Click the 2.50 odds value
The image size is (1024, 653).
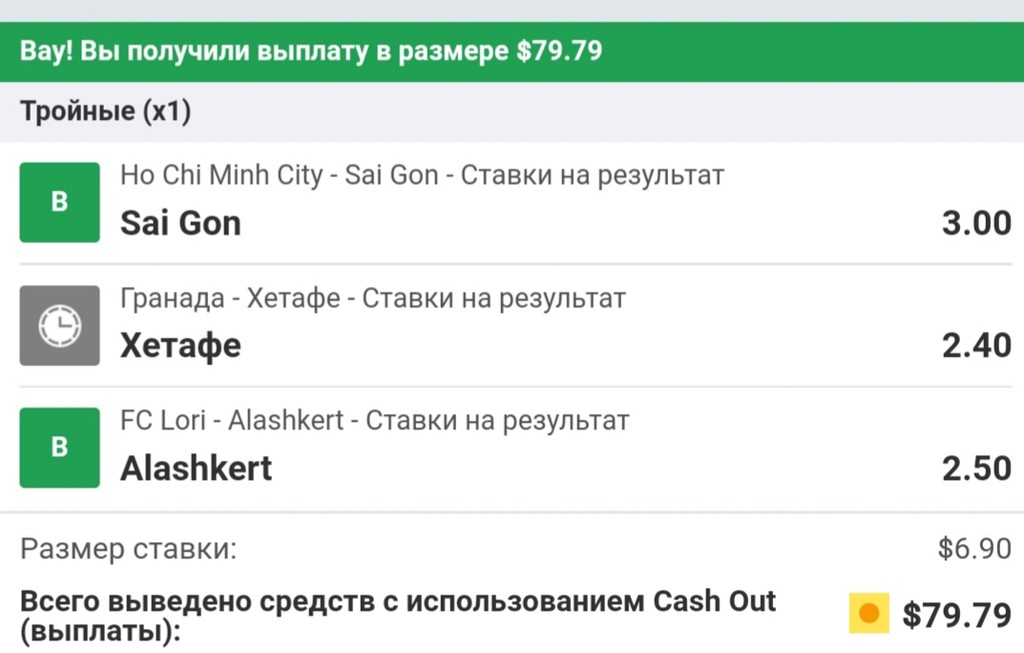tap(976, 468)
